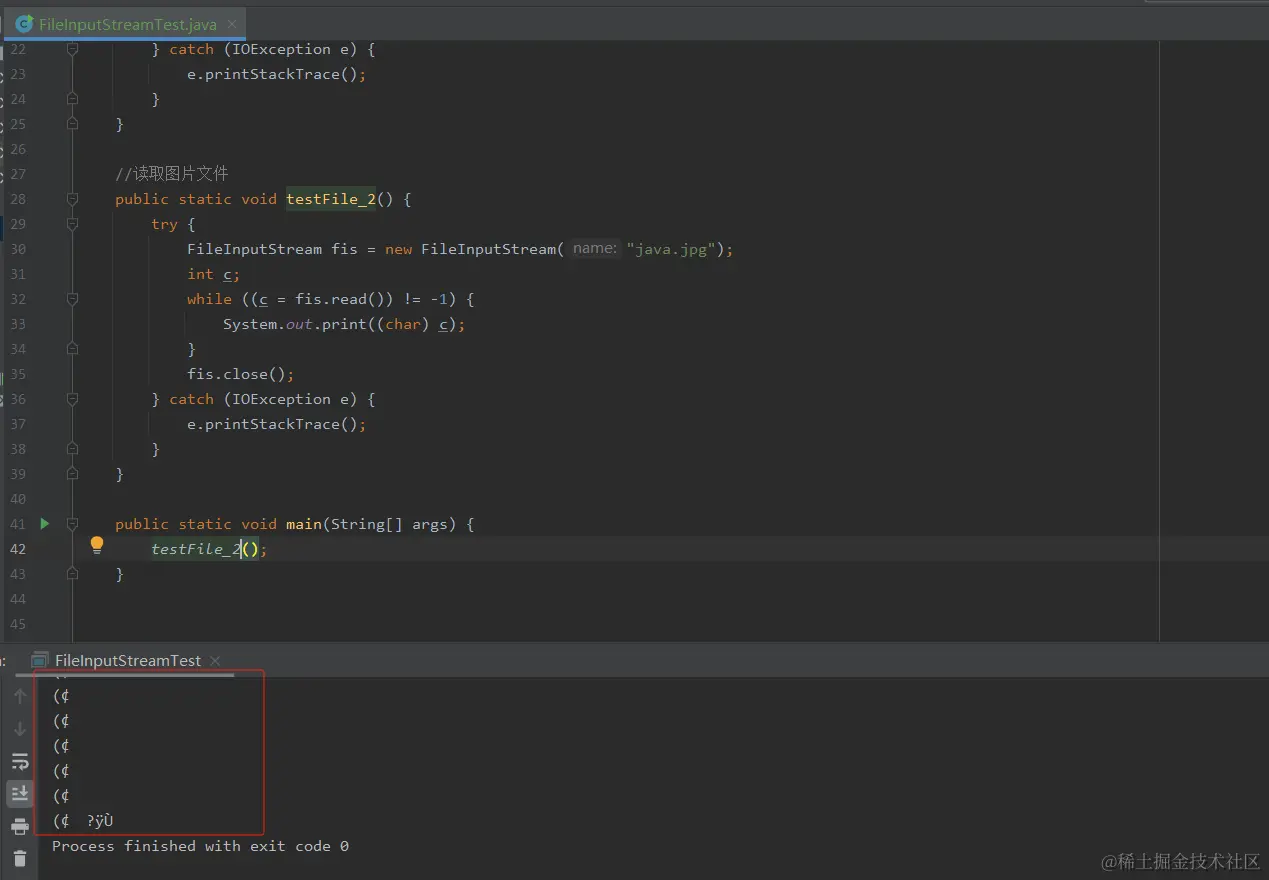Toggle scroll to end of console output

tap(20, 794)
